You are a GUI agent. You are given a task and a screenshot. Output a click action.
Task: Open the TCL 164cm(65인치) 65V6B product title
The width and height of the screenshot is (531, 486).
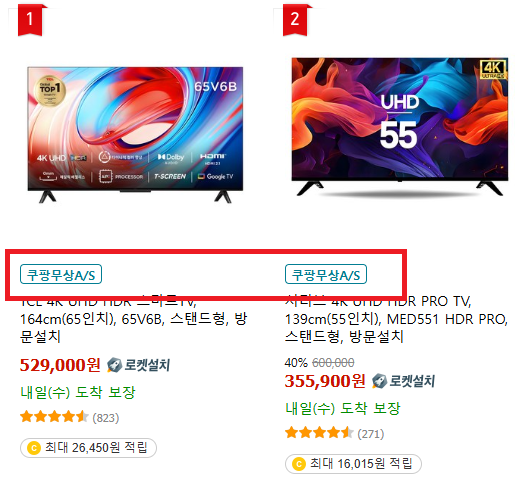pos(133,319)
